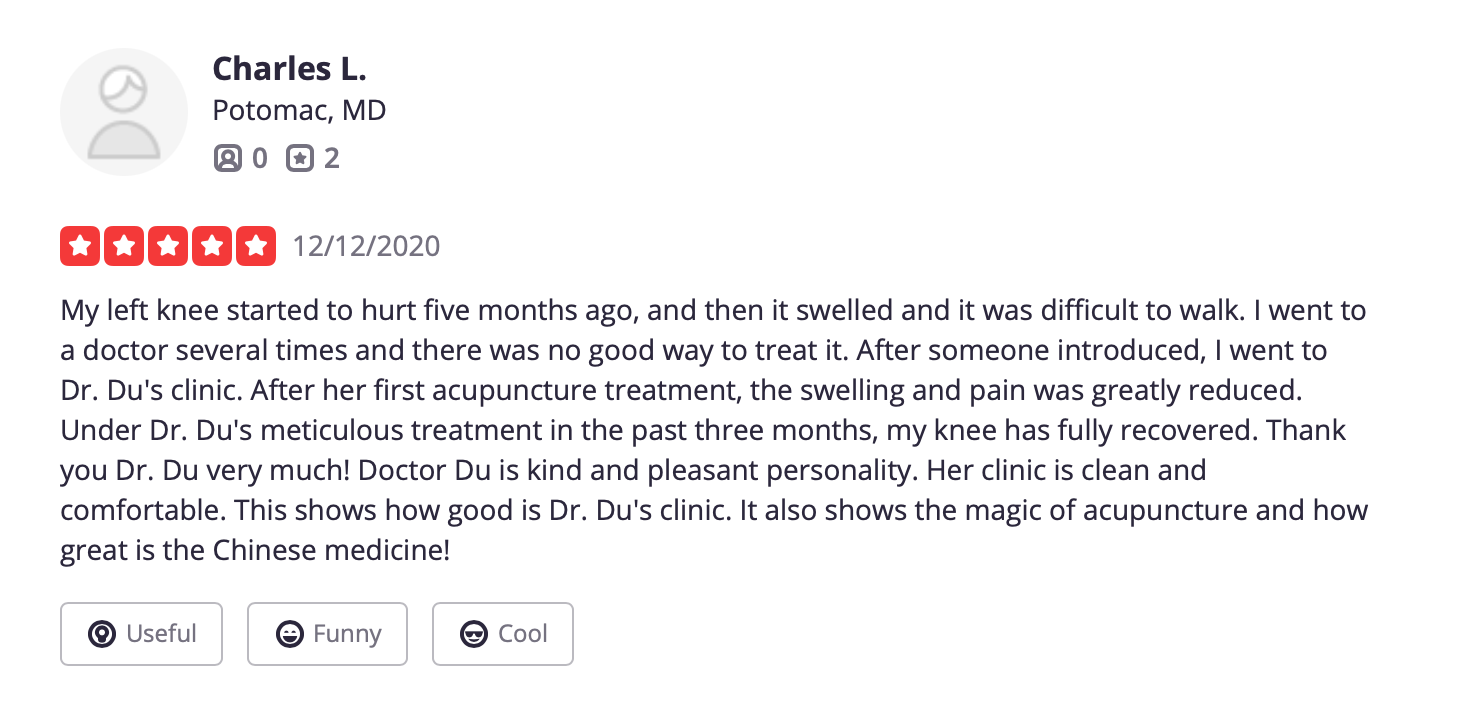Click the Potomac, MD location text

click(x=299, y=110)
